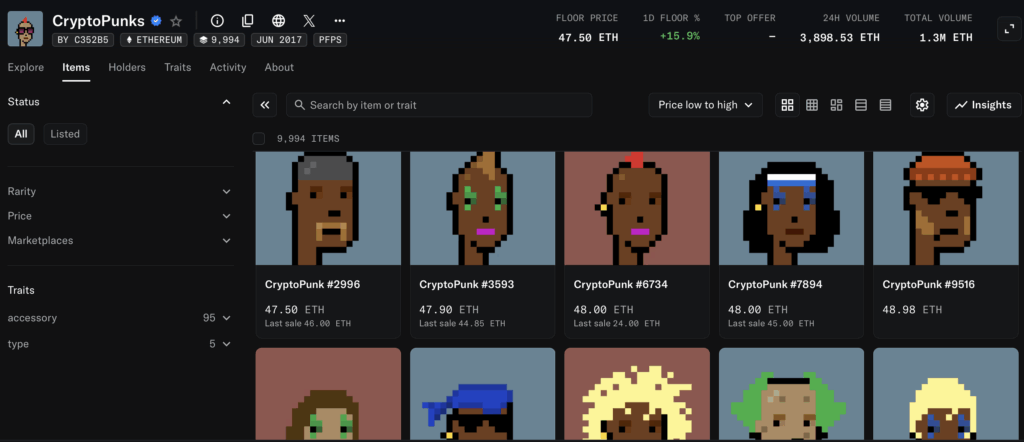Switch to the Activity tab
This screenshot has height=442, width=1024.
(228, 67)
